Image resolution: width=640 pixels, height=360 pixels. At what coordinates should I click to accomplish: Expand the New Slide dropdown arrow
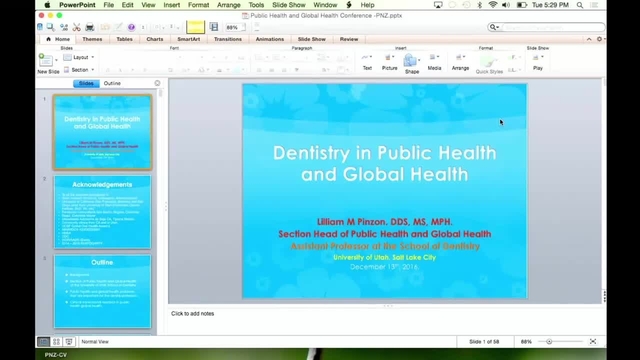coord(56,60)
